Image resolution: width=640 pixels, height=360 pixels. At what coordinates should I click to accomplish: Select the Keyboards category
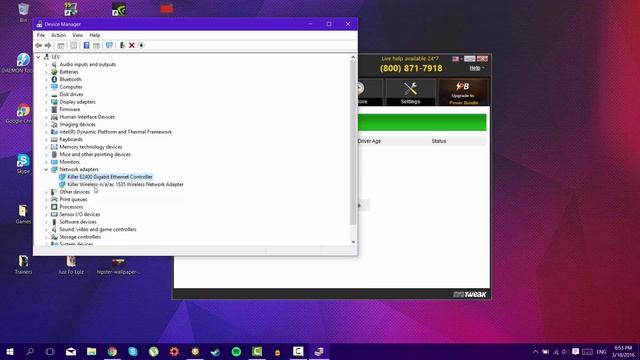71,140
